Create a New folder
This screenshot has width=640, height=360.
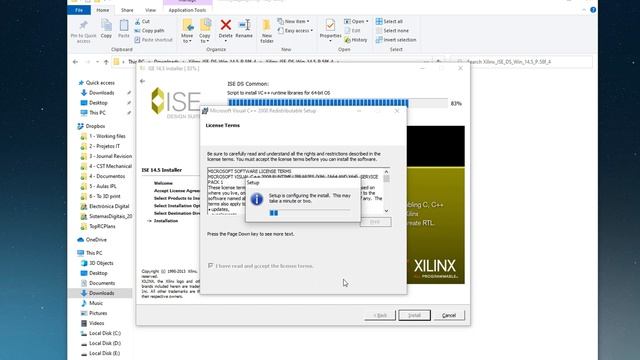[x=267, y=31]
